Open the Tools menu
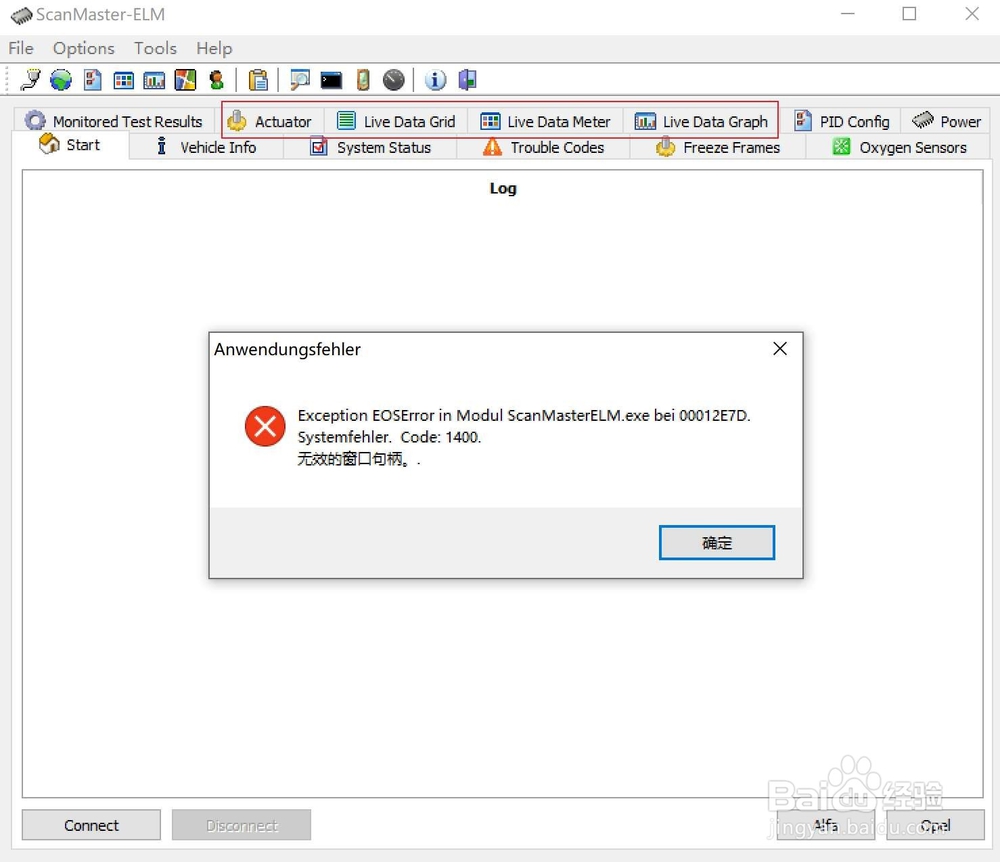This screenshot has width=1000, height=862. click(x=155, y=48)
